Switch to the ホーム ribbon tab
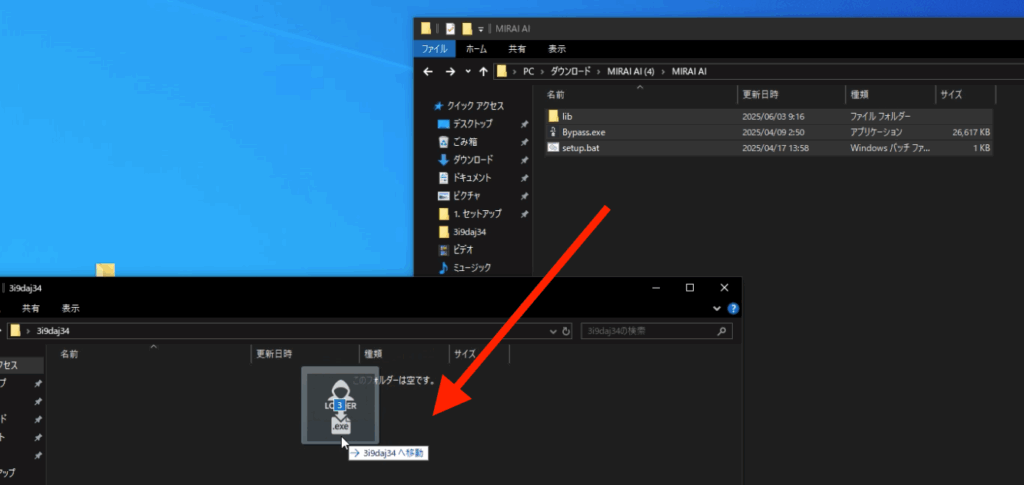 pos(477,49)
